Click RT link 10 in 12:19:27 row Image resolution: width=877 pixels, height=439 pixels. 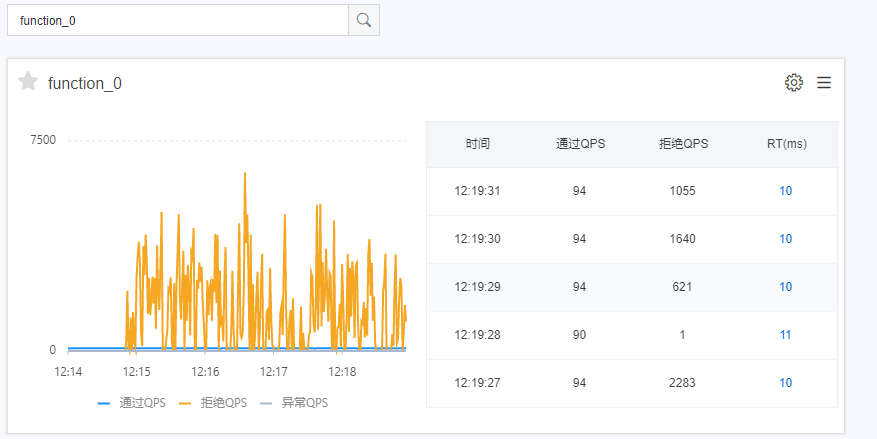pyautogui.click(x=785, y=383)
